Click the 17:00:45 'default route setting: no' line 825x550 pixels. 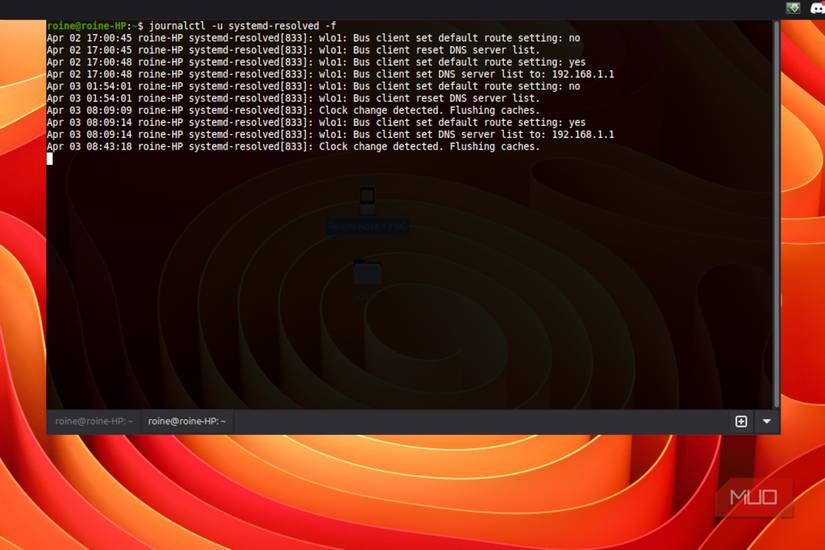314,38
